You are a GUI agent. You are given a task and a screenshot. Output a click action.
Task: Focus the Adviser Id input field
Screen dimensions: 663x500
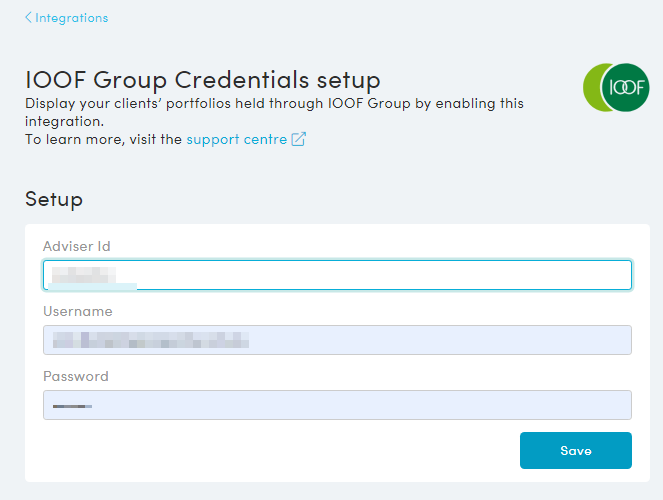[x=337, y=275]
